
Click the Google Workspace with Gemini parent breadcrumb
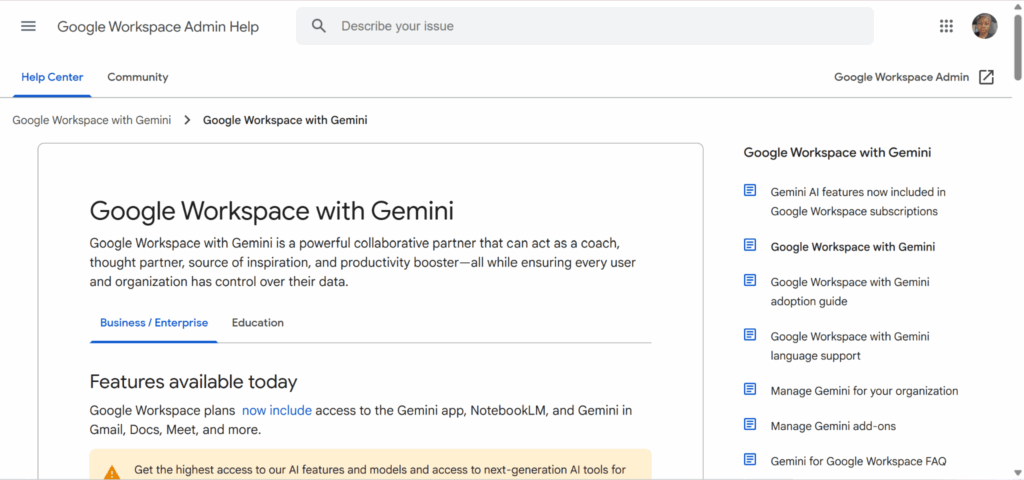92,120
